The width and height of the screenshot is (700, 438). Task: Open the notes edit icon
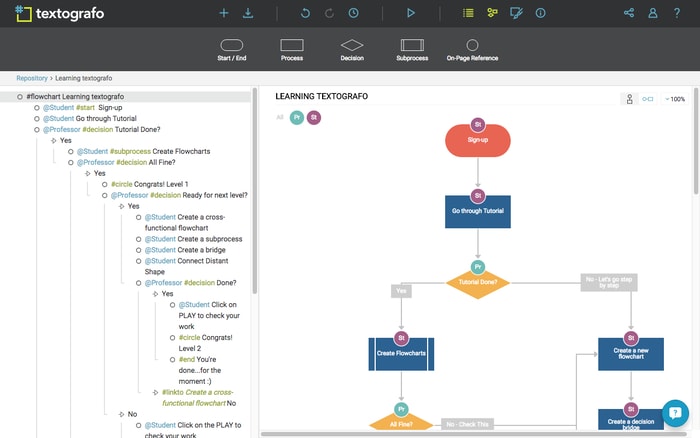tap(516, 13)
